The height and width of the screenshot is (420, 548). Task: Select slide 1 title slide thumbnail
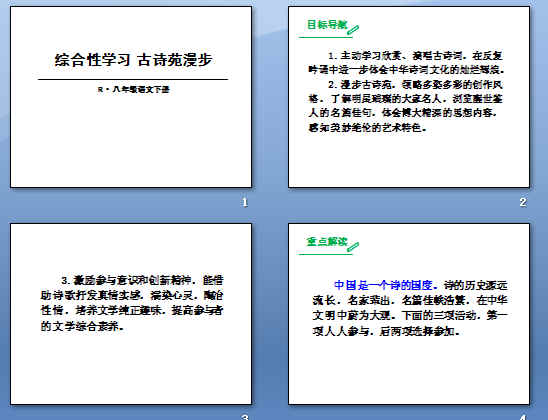coord(131,97)
